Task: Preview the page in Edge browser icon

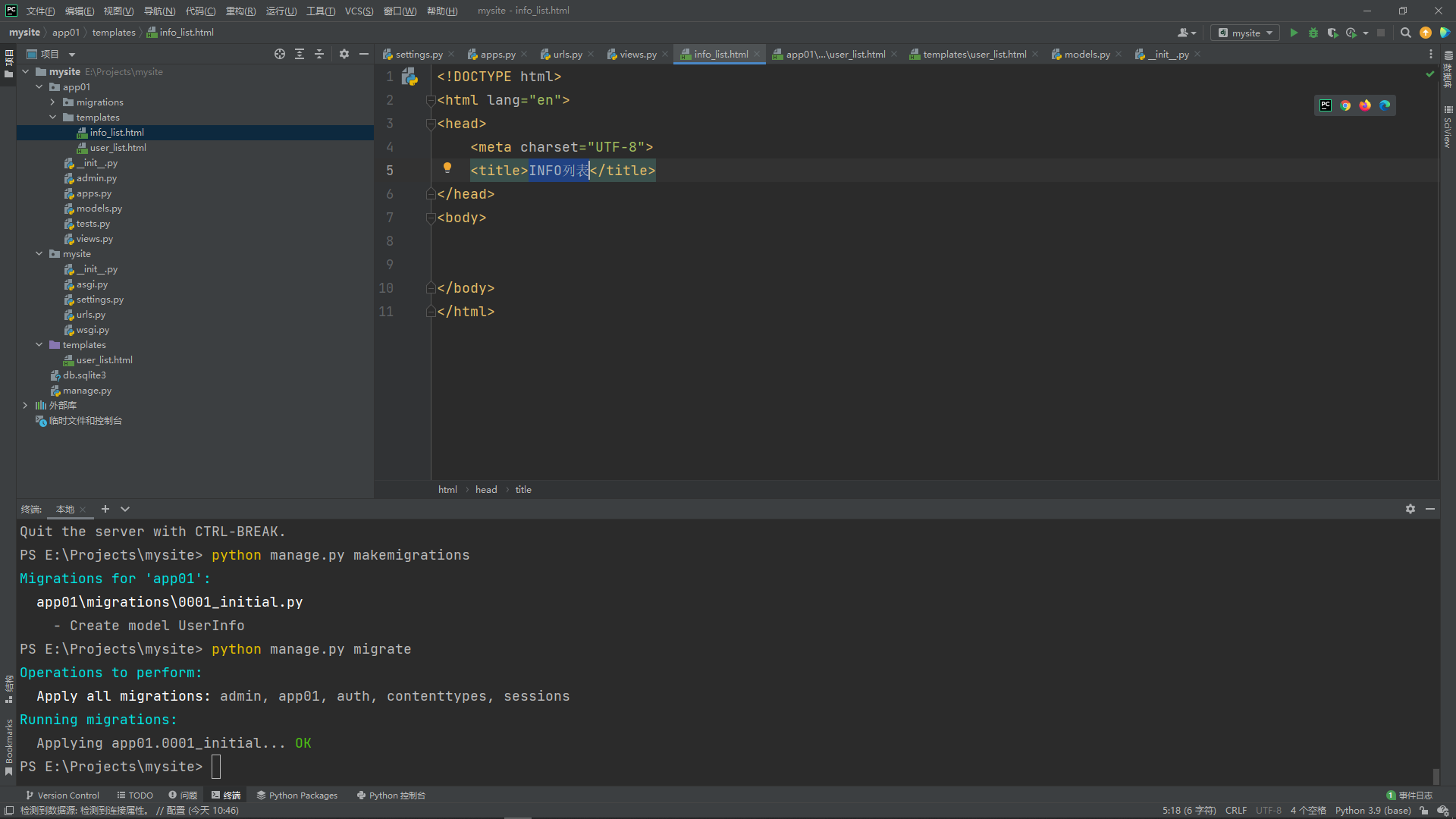Action: pos(1385,105)
